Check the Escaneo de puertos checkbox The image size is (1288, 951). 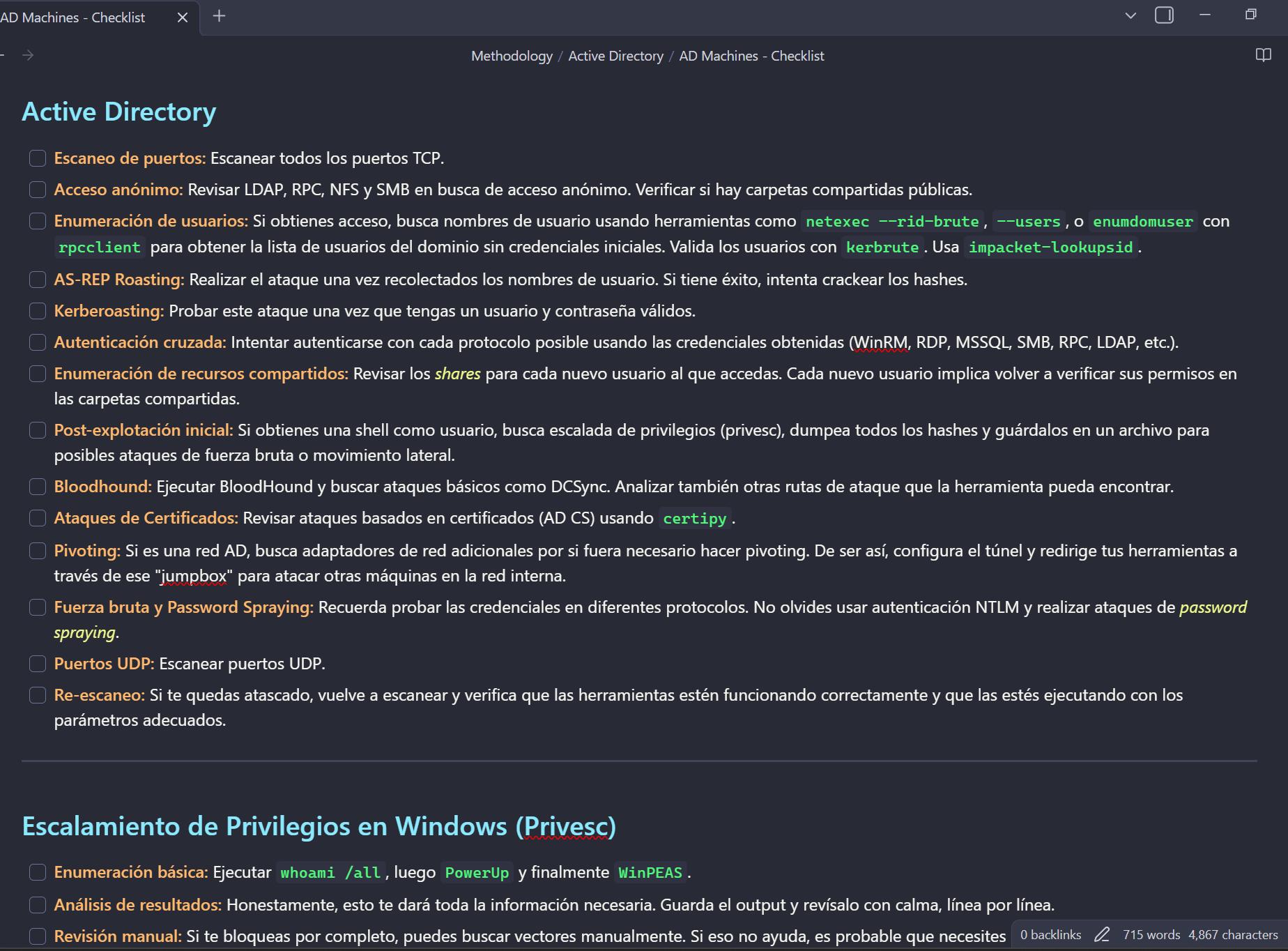click(x=38, y=158)
